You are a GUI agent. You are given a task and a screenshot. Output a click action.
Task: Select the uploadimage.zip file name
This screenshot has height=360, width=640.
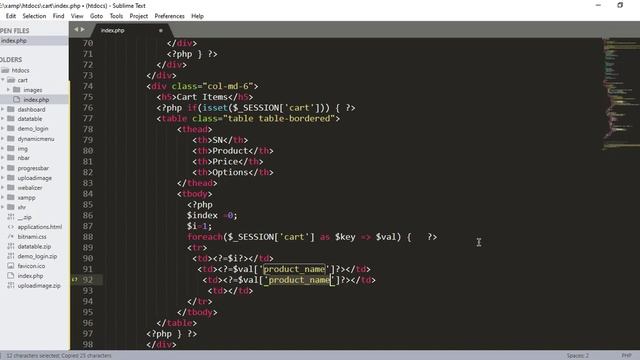click(x=39, y=285)
